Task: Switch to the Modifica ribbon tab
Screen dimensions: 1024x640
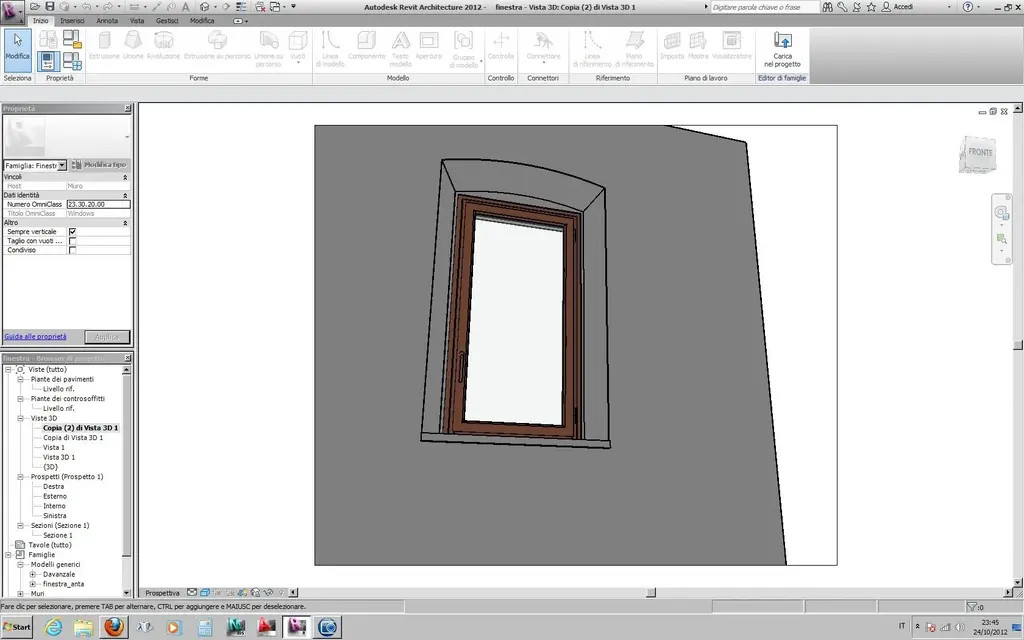Action: [202, 21]
